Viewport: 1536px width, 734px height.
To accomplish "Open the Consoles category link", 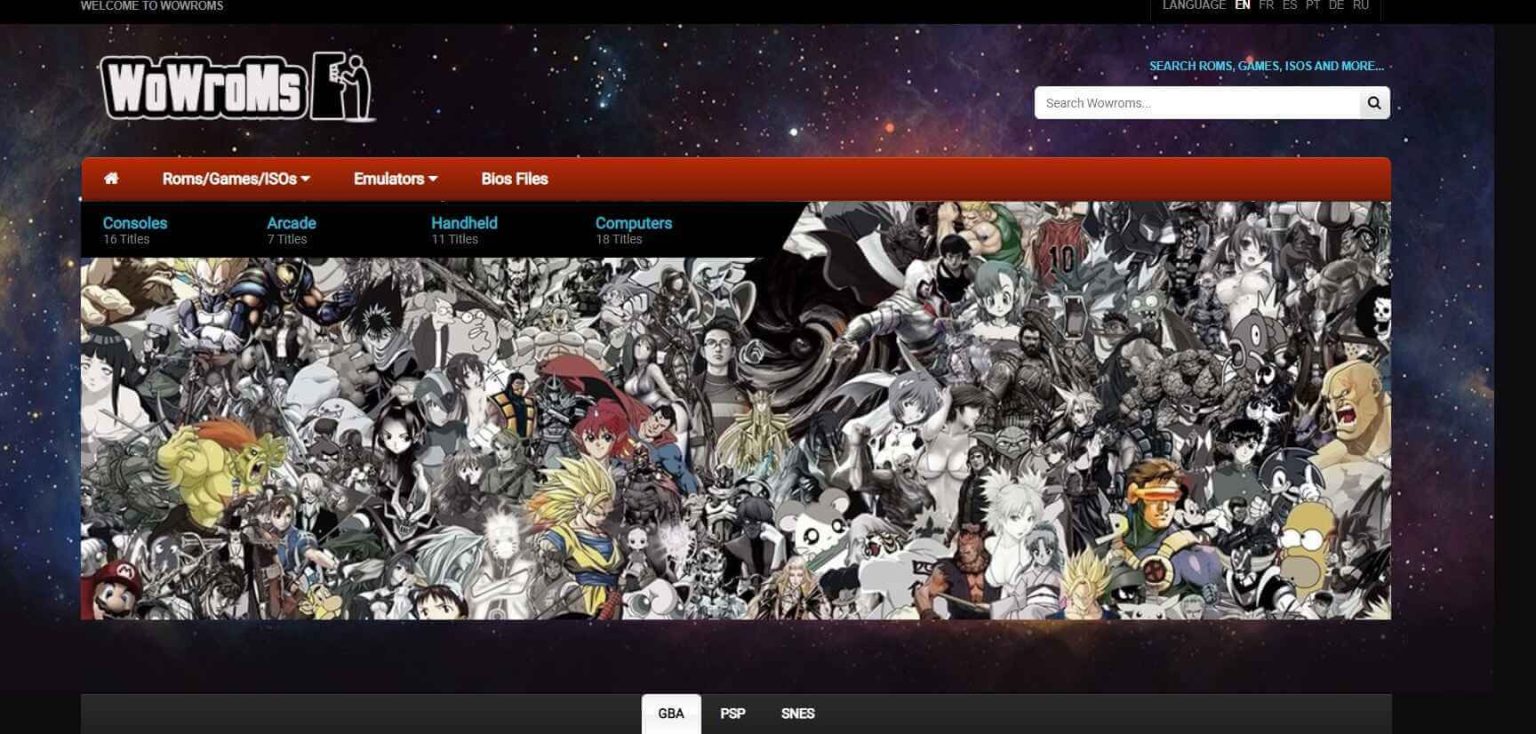I will 135,223.
